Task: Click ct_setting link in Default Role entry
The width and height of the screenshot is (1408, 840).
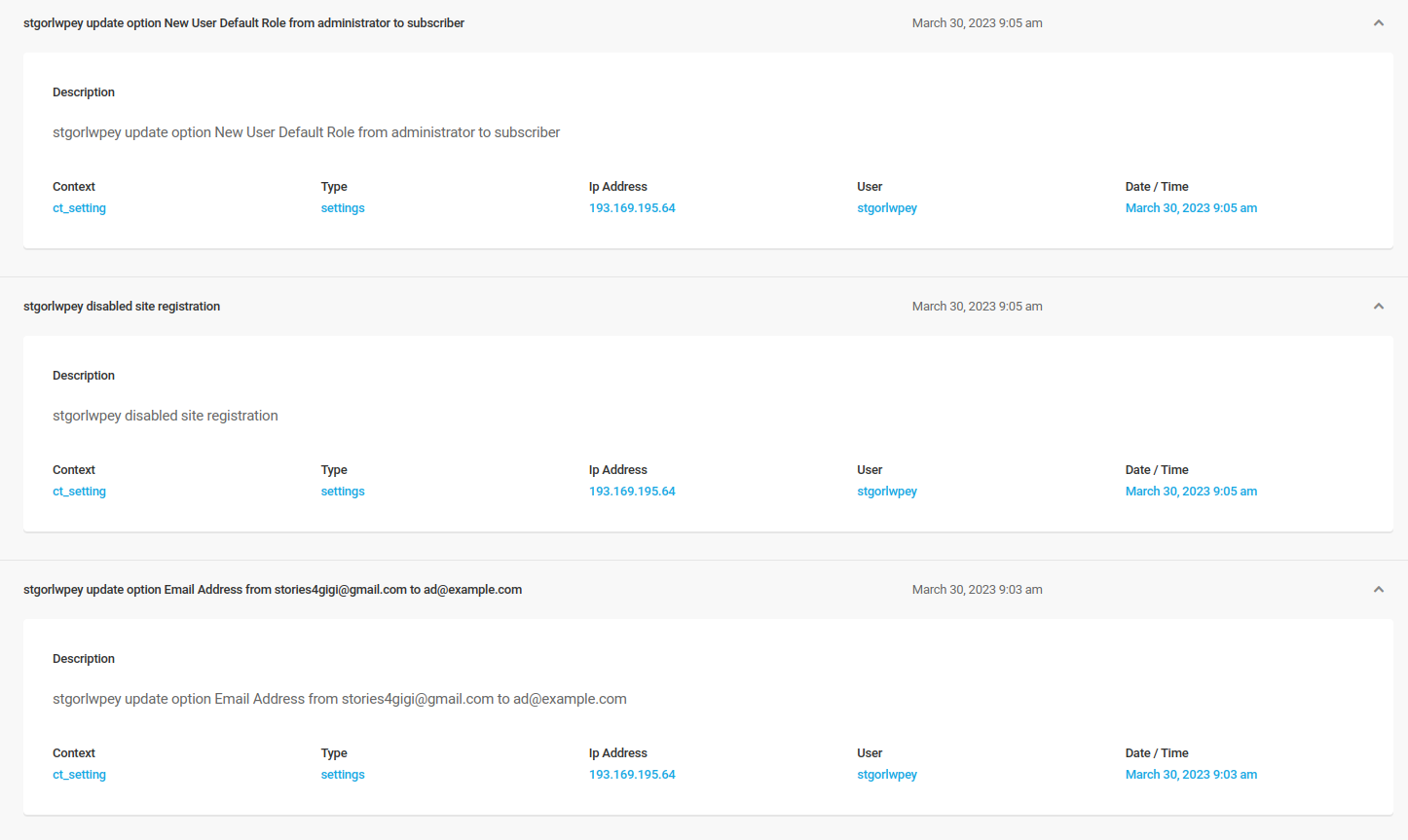Action: pyautogui.click(x=79, y=208)
